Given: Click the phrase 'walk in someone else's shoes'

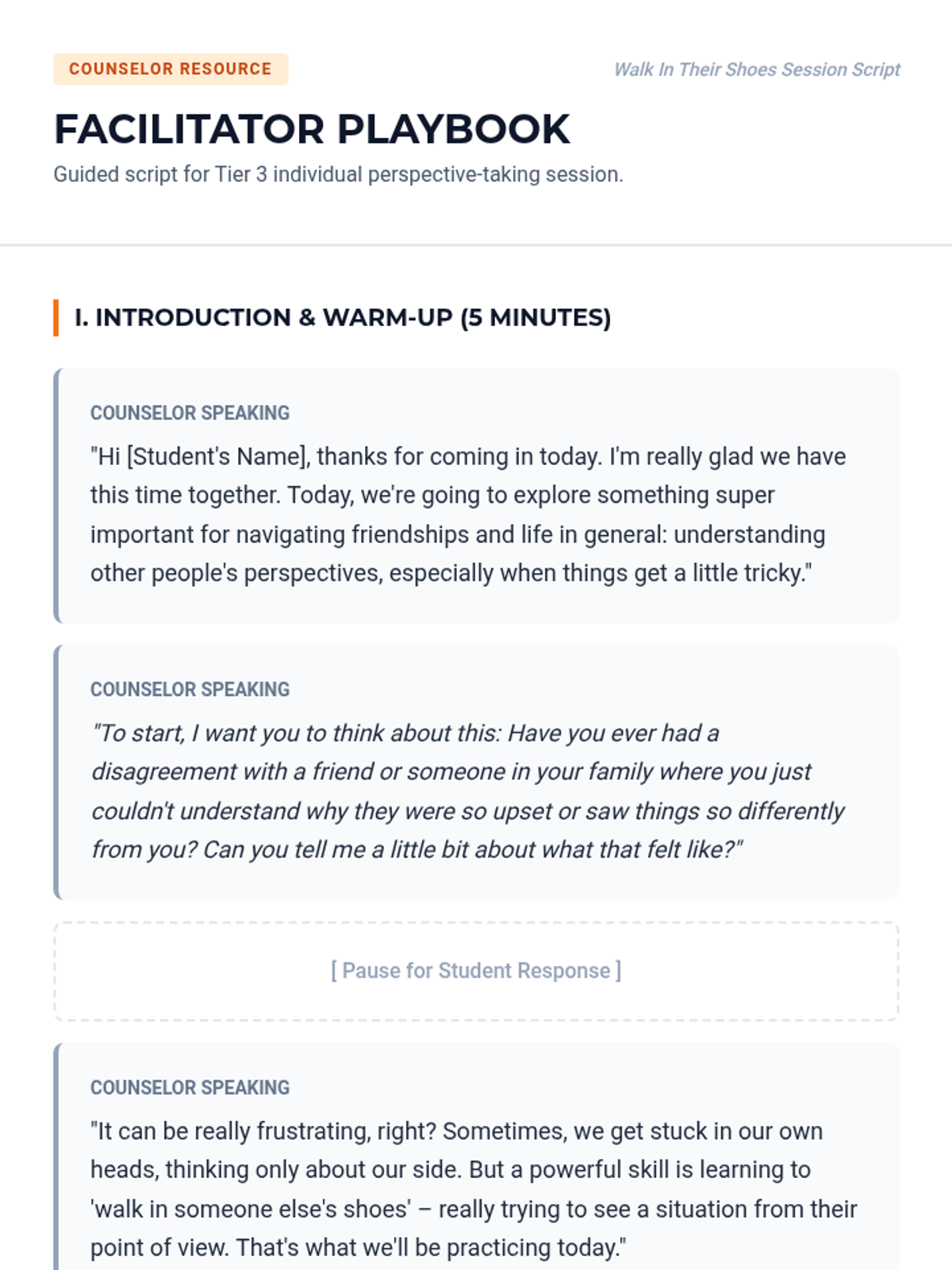Looking at the screenshot, I should coord(251,1209).
